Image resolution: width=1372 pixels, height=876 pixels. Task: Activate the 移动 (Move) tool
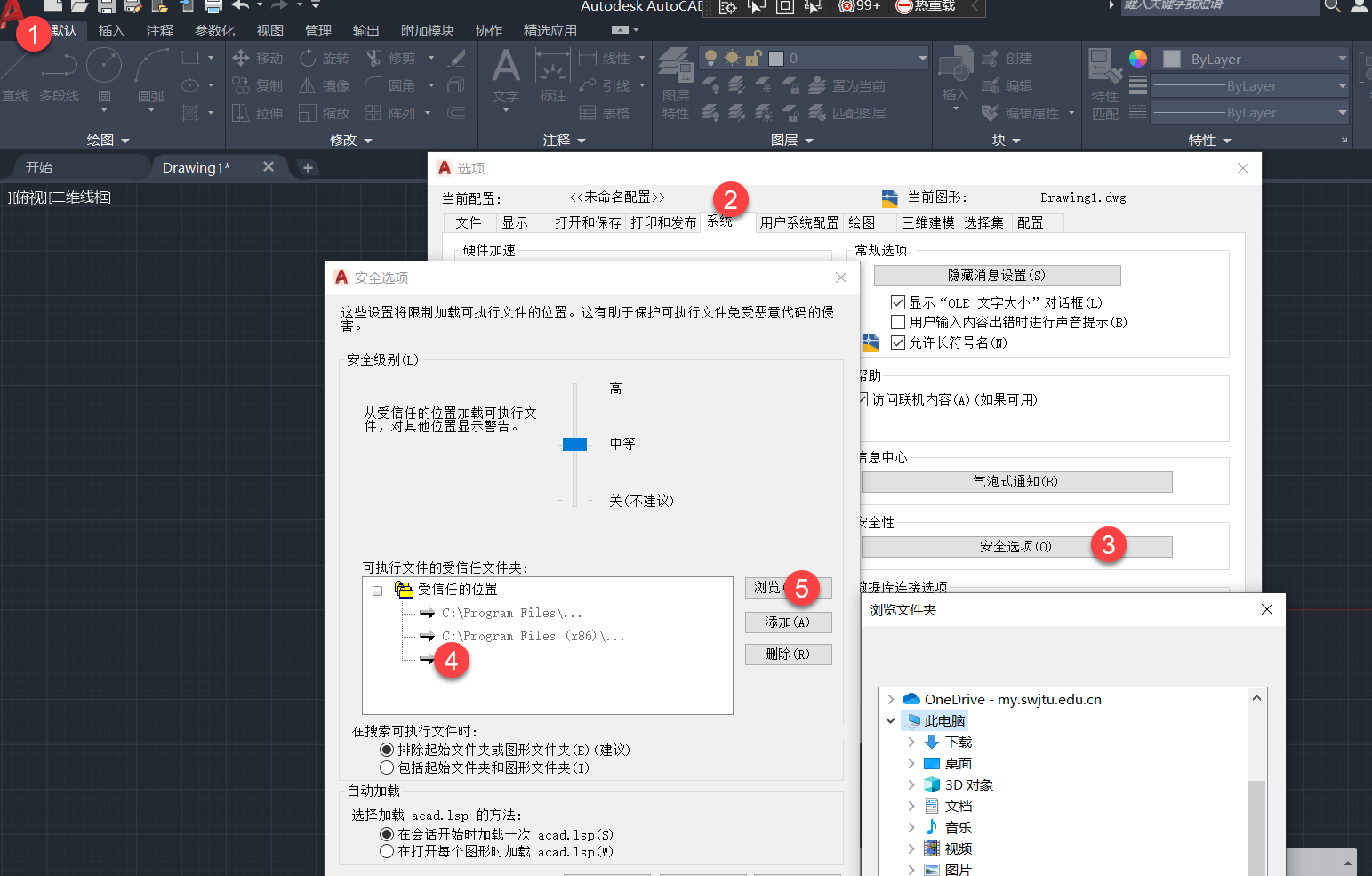point(258,59)
